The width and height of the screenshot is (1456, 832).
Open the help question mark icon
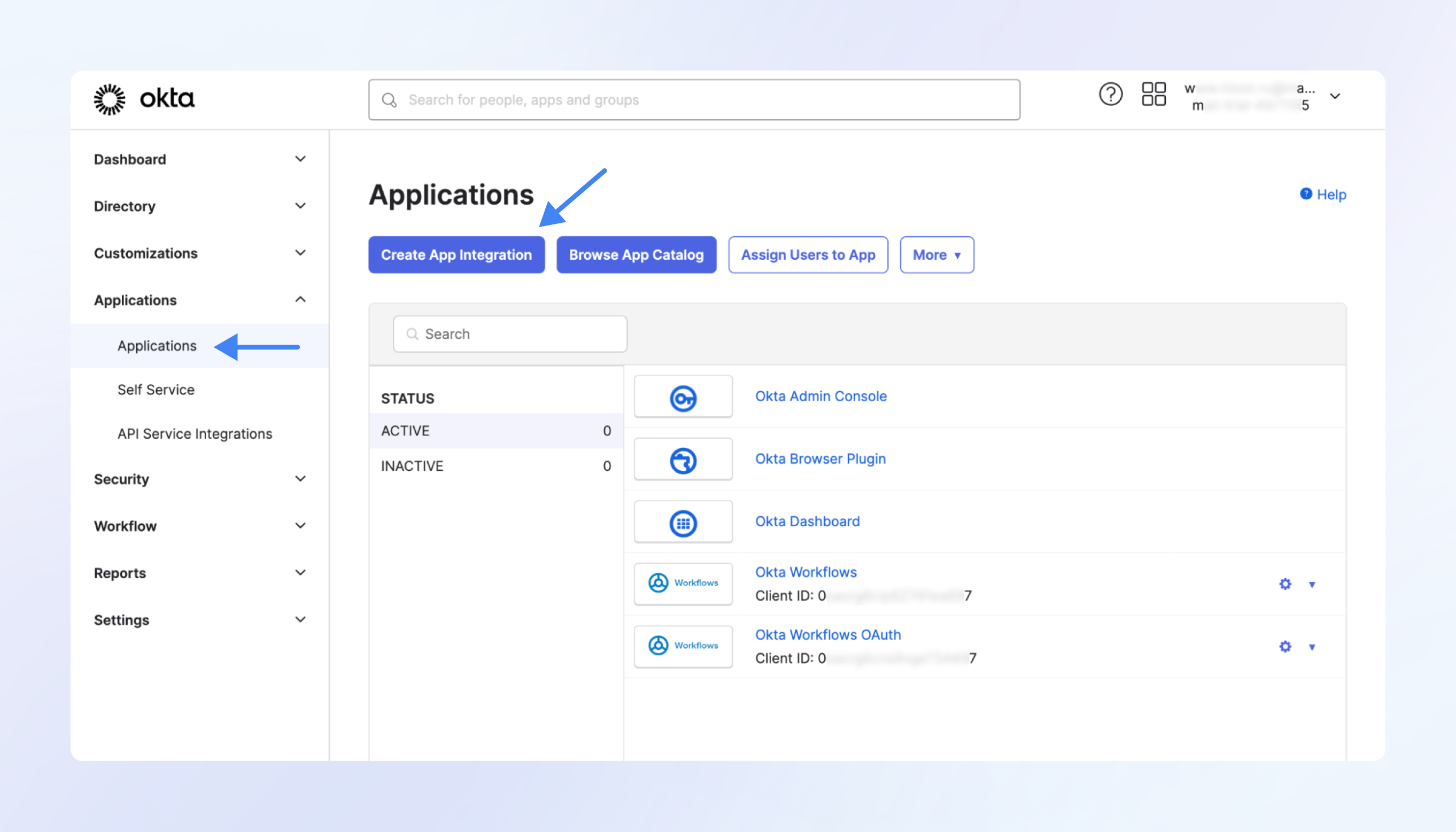click(1110, 94)
